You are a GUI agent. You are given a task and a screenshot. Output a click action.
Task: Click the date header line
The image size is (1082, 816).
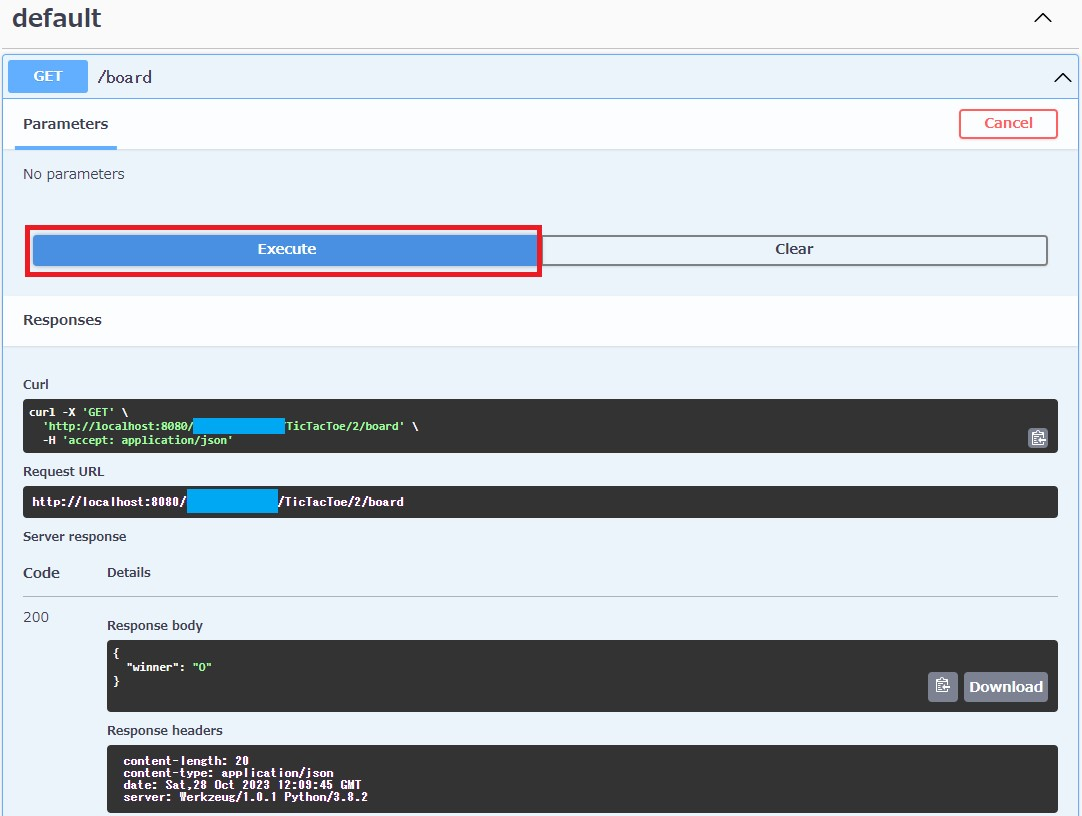[242, 785]
